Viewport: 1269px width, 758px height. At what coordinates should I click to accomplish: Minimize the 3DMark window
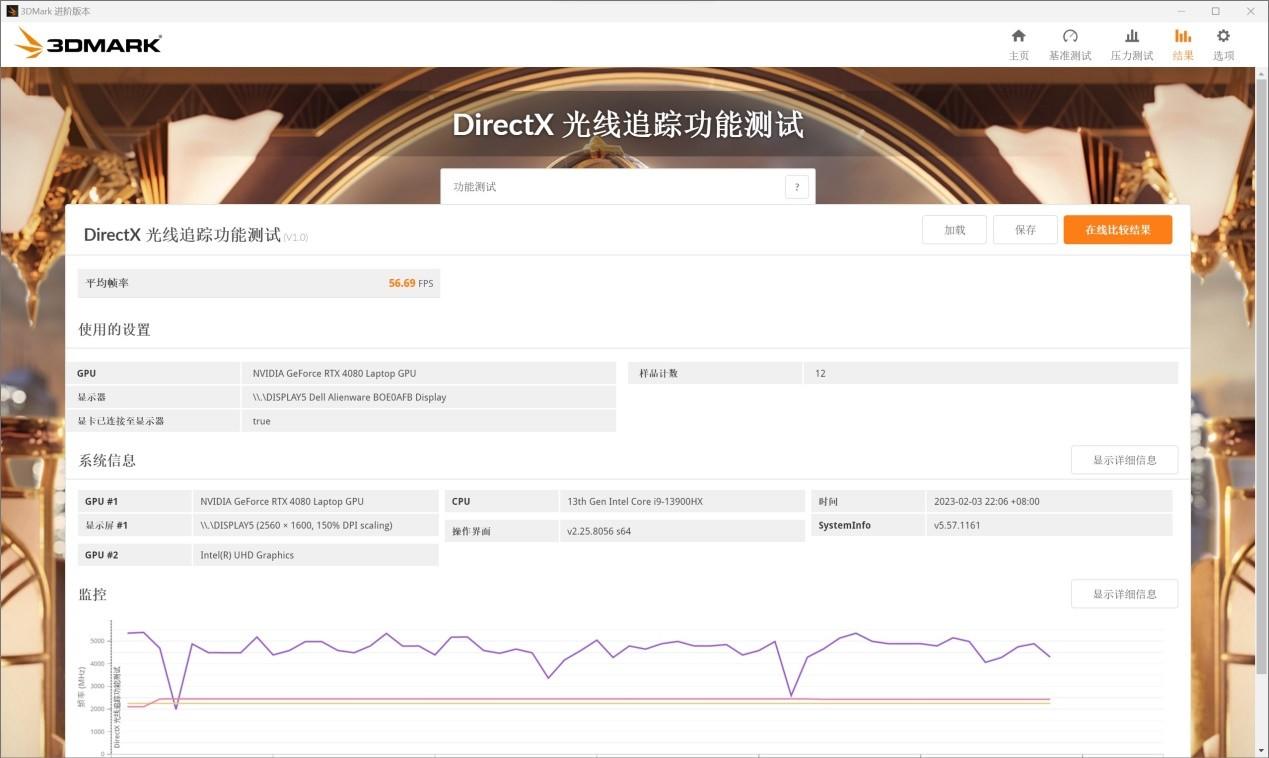click(1186, 11)
